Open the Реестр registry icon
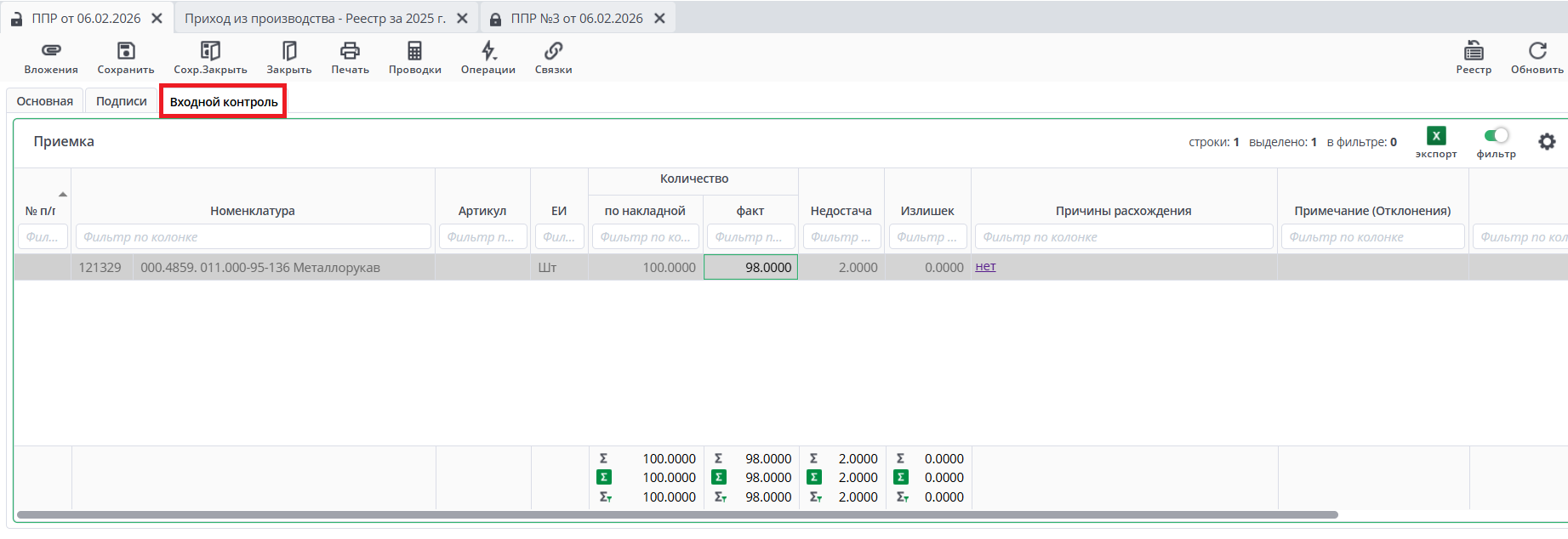The width and height of the screenshot is (1568, 539). pos(1474,52)
